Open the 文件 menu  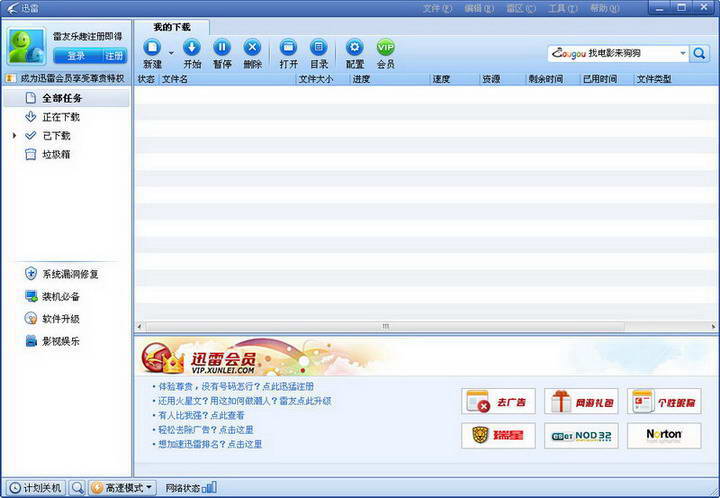point(437,8)
